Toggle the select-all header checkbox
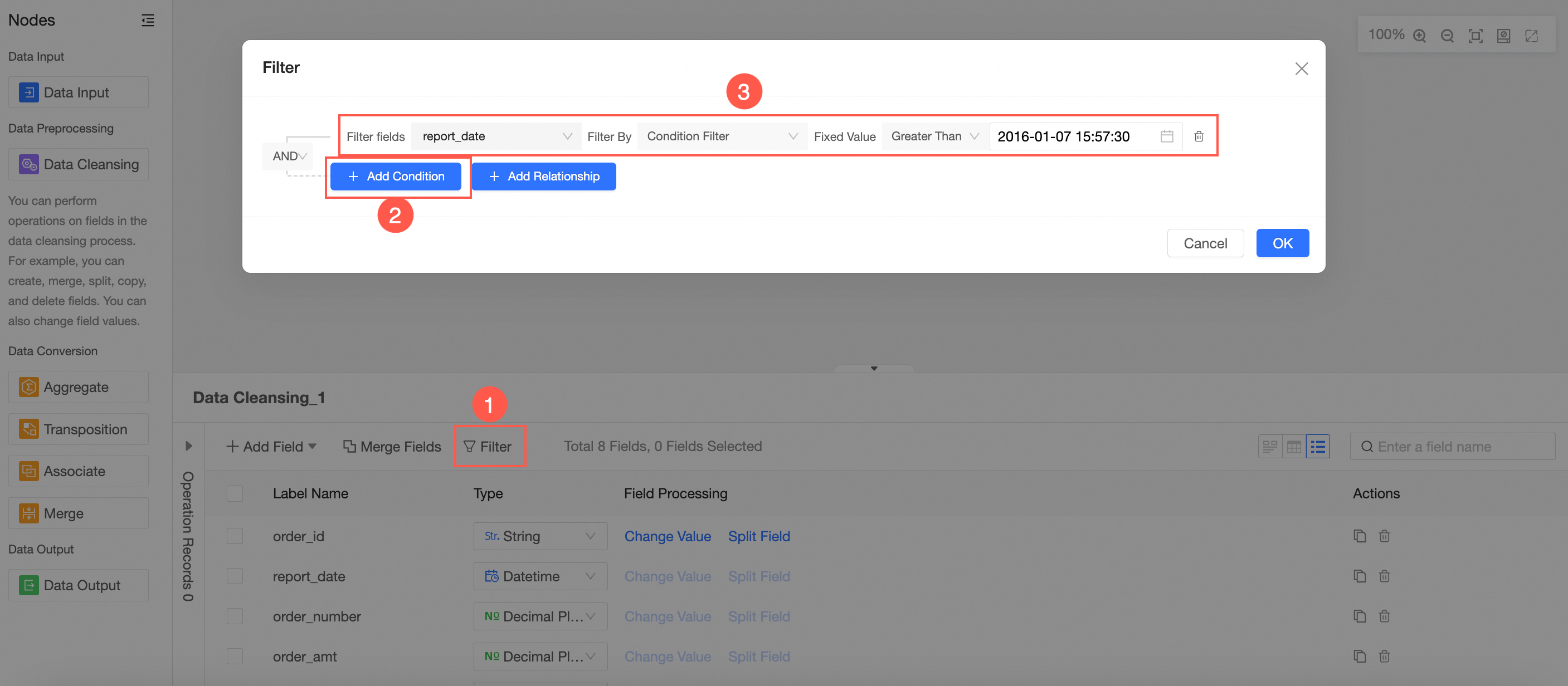 235,493
